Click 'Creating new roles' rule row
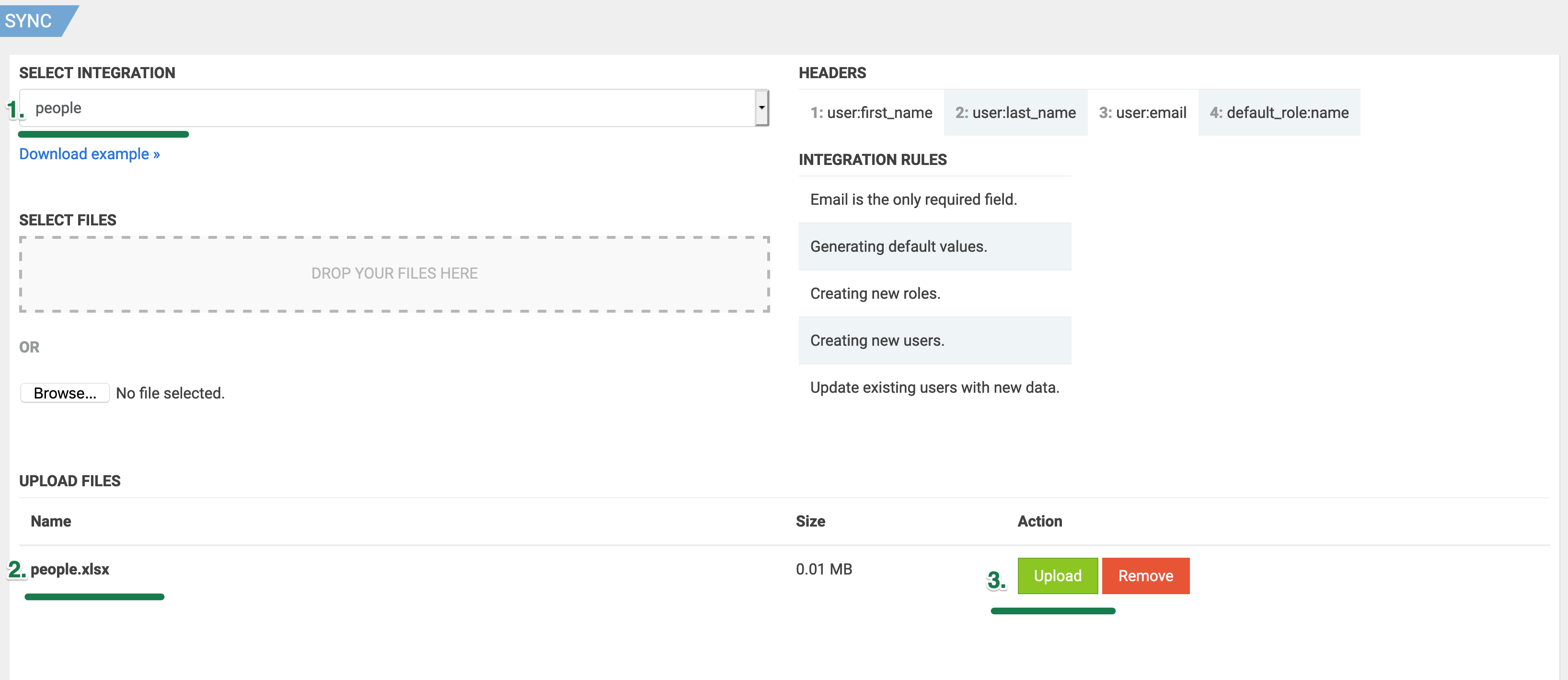This screenshot has width=1568, height=680. click(x=875, y=293)
